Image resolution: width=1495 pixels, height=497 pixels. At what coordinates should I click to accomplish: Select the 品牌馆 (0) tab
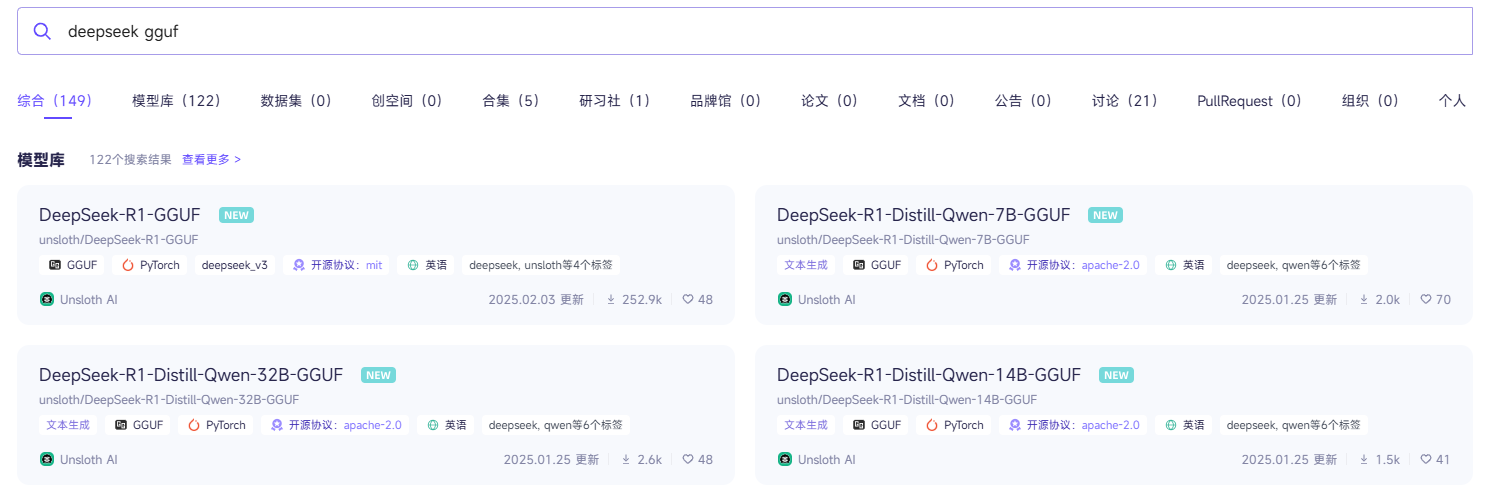[x=726, y=101]
